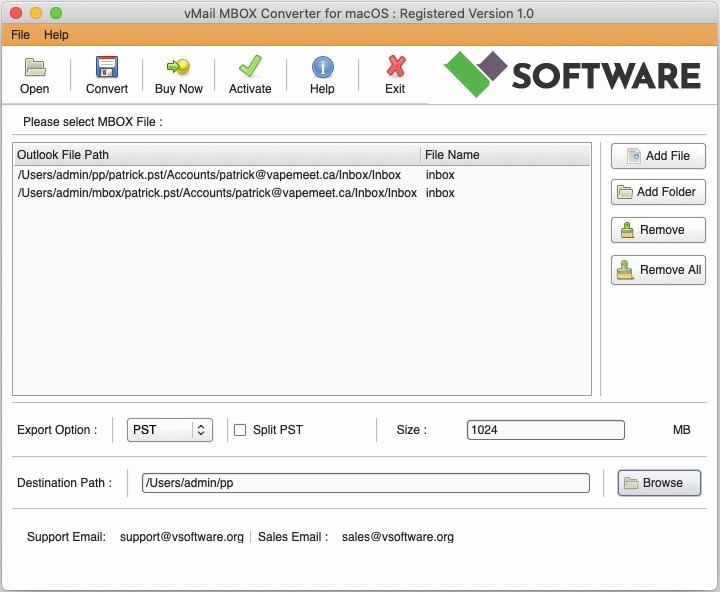
Task: Browse for a destination path
Action: (x=658, y=483)
